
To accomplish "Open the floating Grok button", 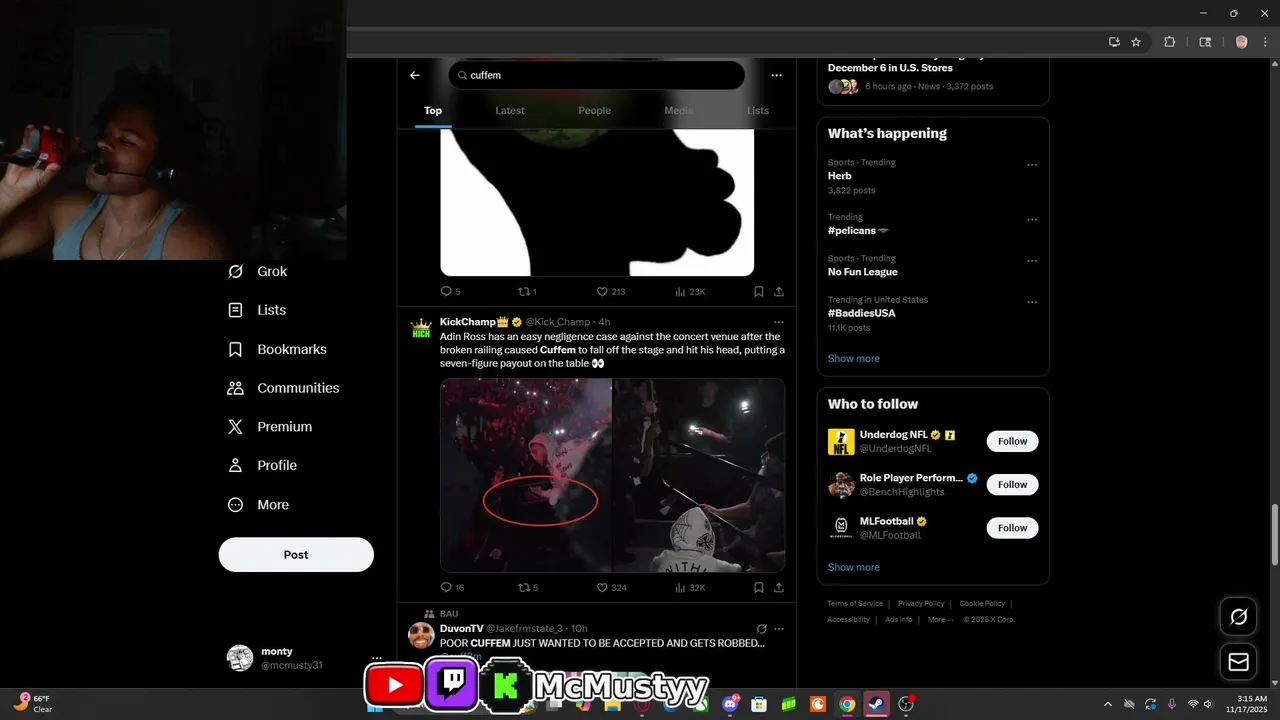I will [1238, 617].
